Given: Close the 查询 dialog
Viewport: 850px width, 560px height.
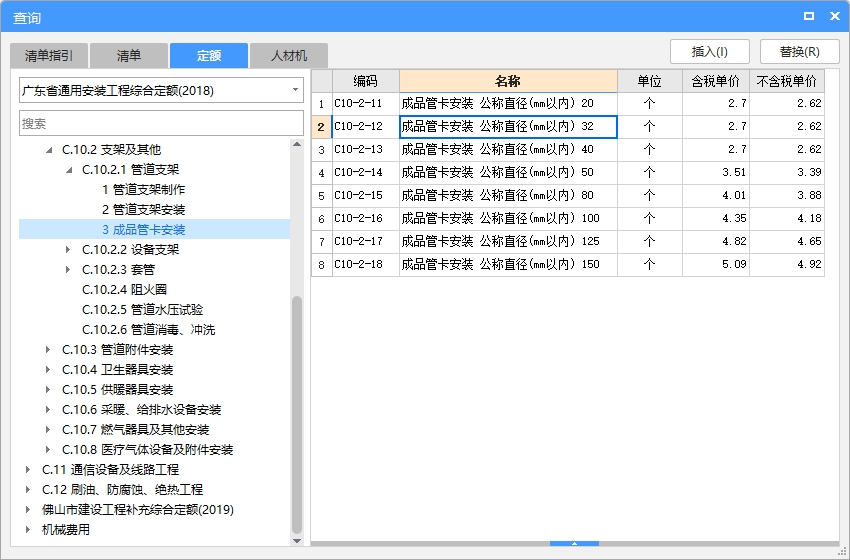Looking at the screenshot, I should (x=835, y=16).
